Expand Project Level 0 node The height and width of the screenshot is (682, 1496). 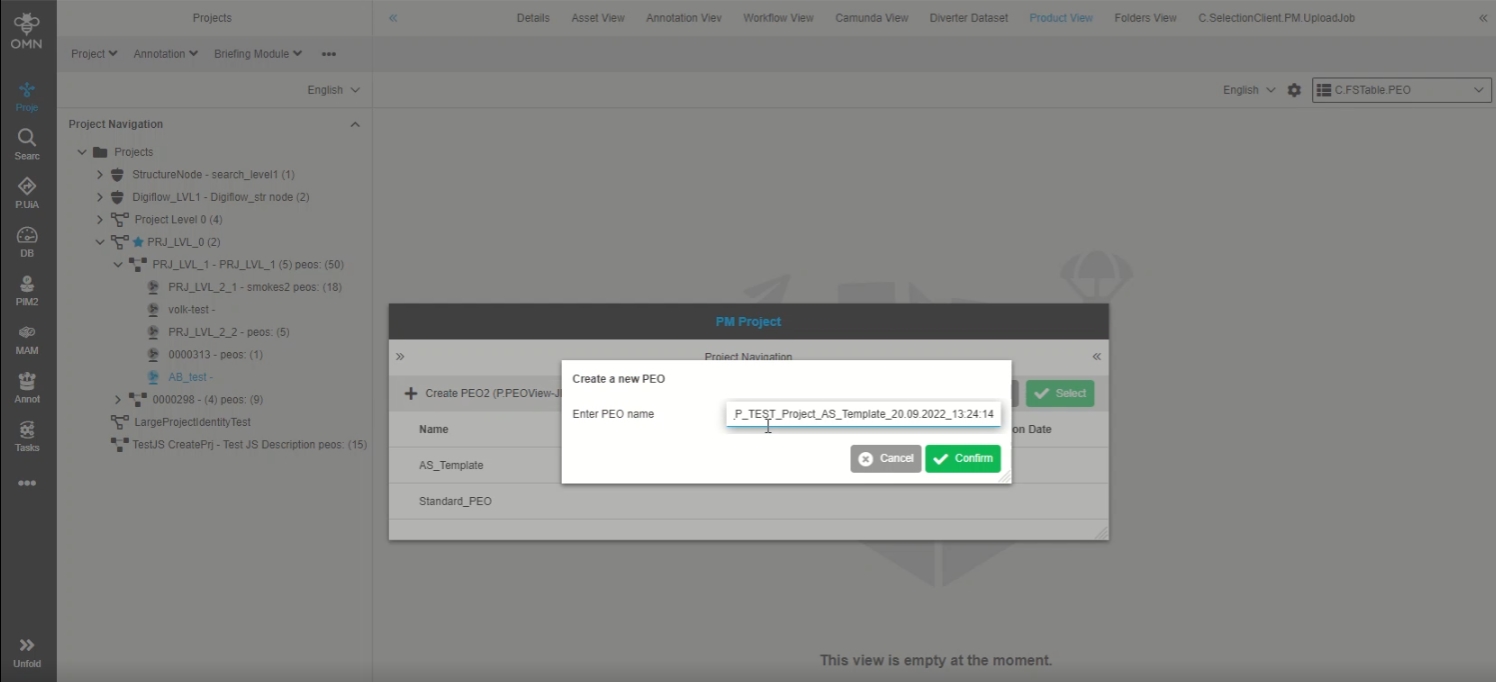(x=99, y=220)
